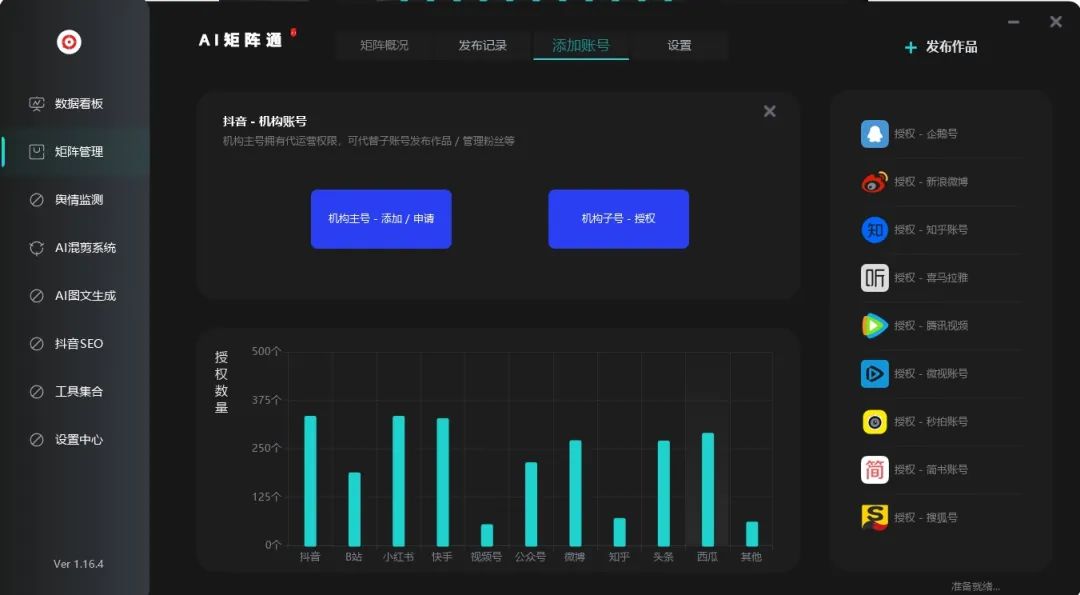Click 机构主号 - 添加 / 申请 button

381,219
